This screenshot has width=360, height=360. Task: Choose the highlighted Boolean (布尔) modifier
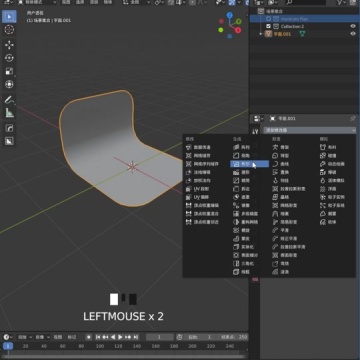(249, 164)
